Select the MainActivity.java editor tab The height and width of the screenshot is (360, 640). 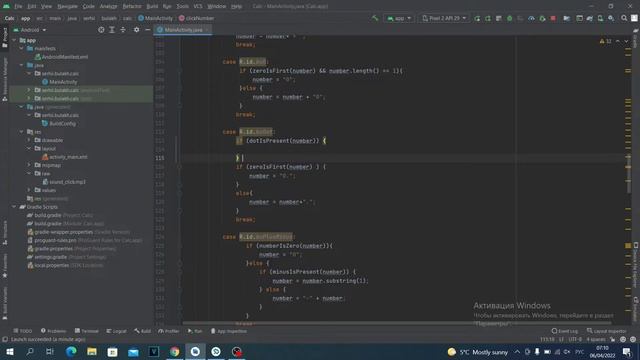point(183,30)
